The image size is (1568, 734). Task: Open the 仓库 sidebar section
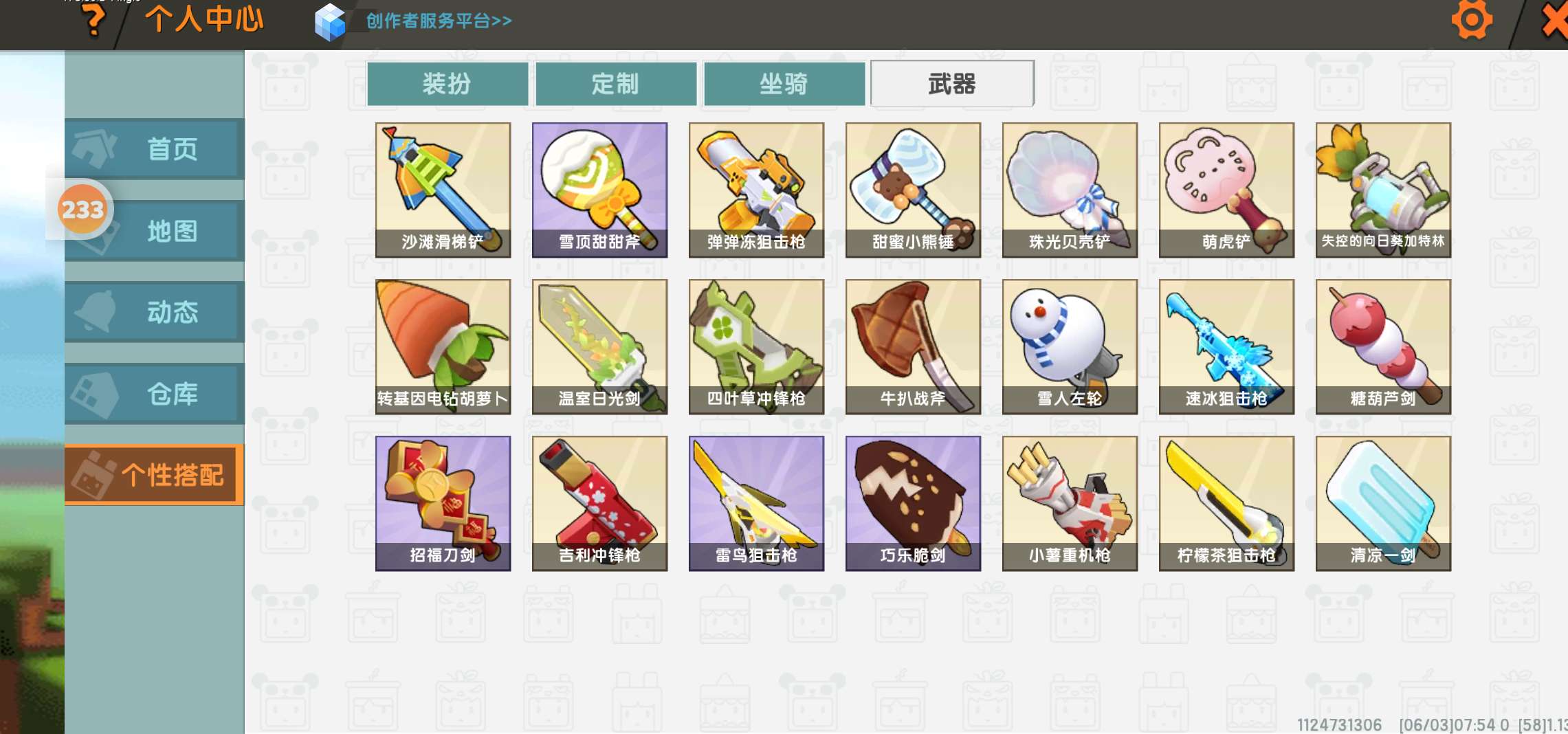(155, 394)
